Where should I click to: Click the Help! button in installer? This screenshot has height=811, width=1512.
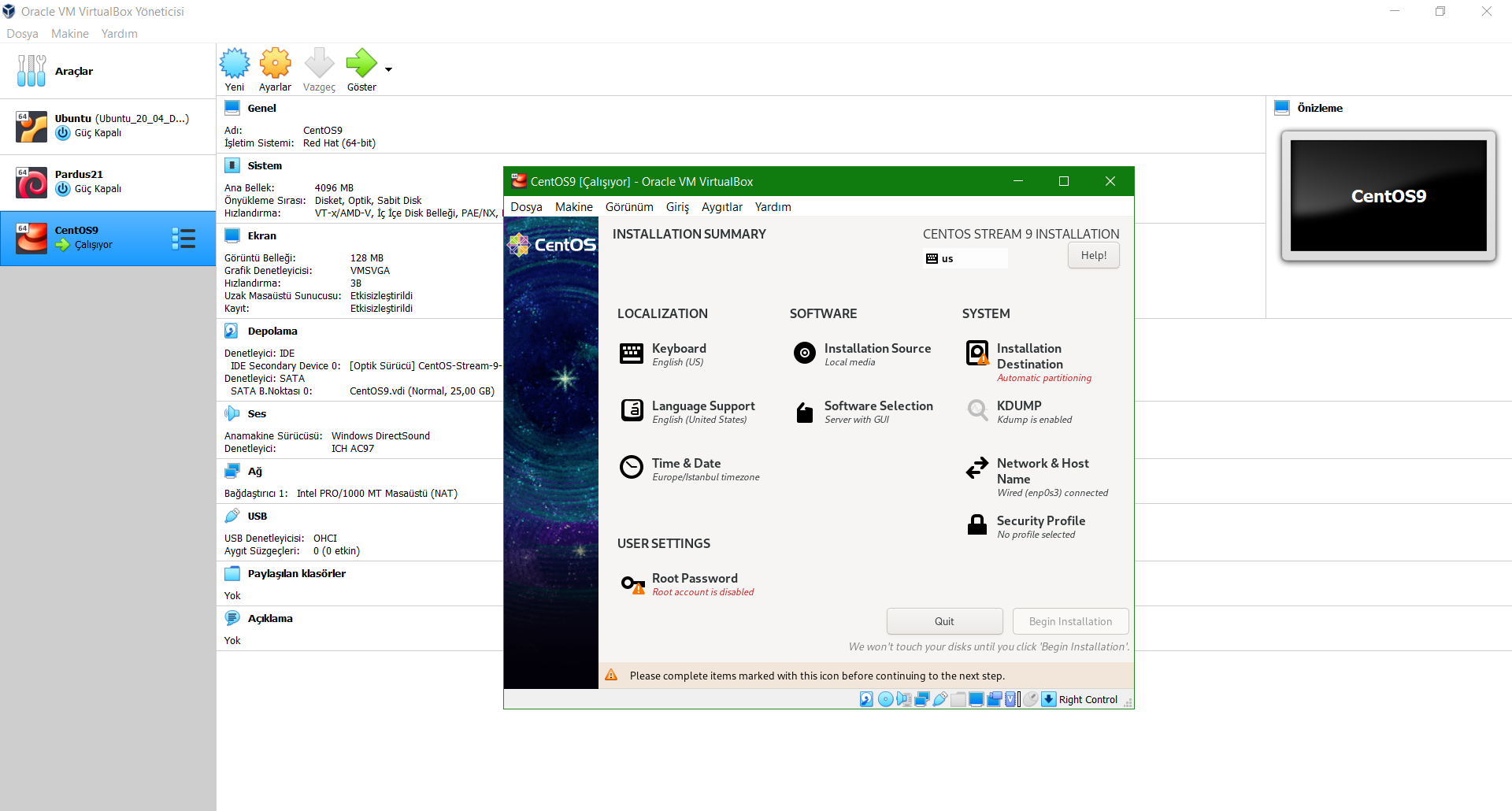1094,255
